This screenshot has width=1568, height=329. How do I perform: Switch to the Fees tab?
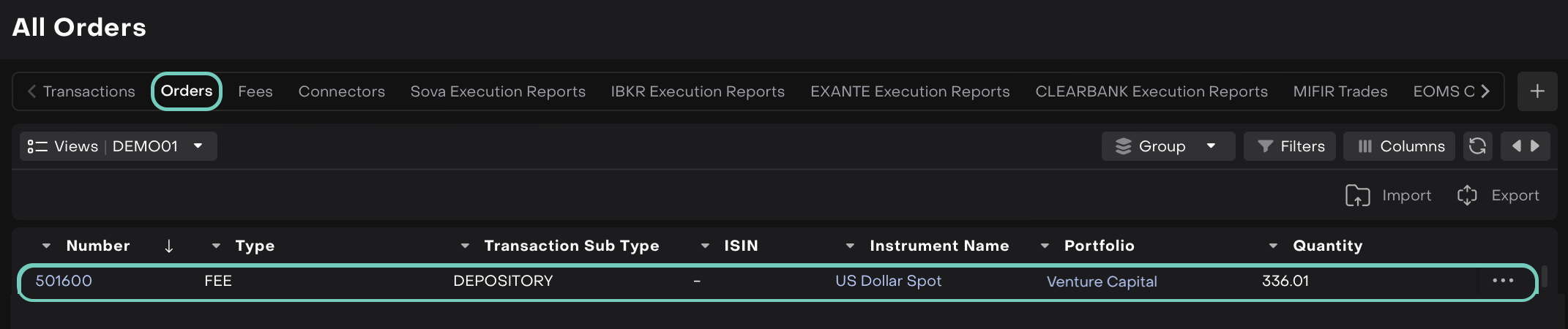click(x=255, y=91)
